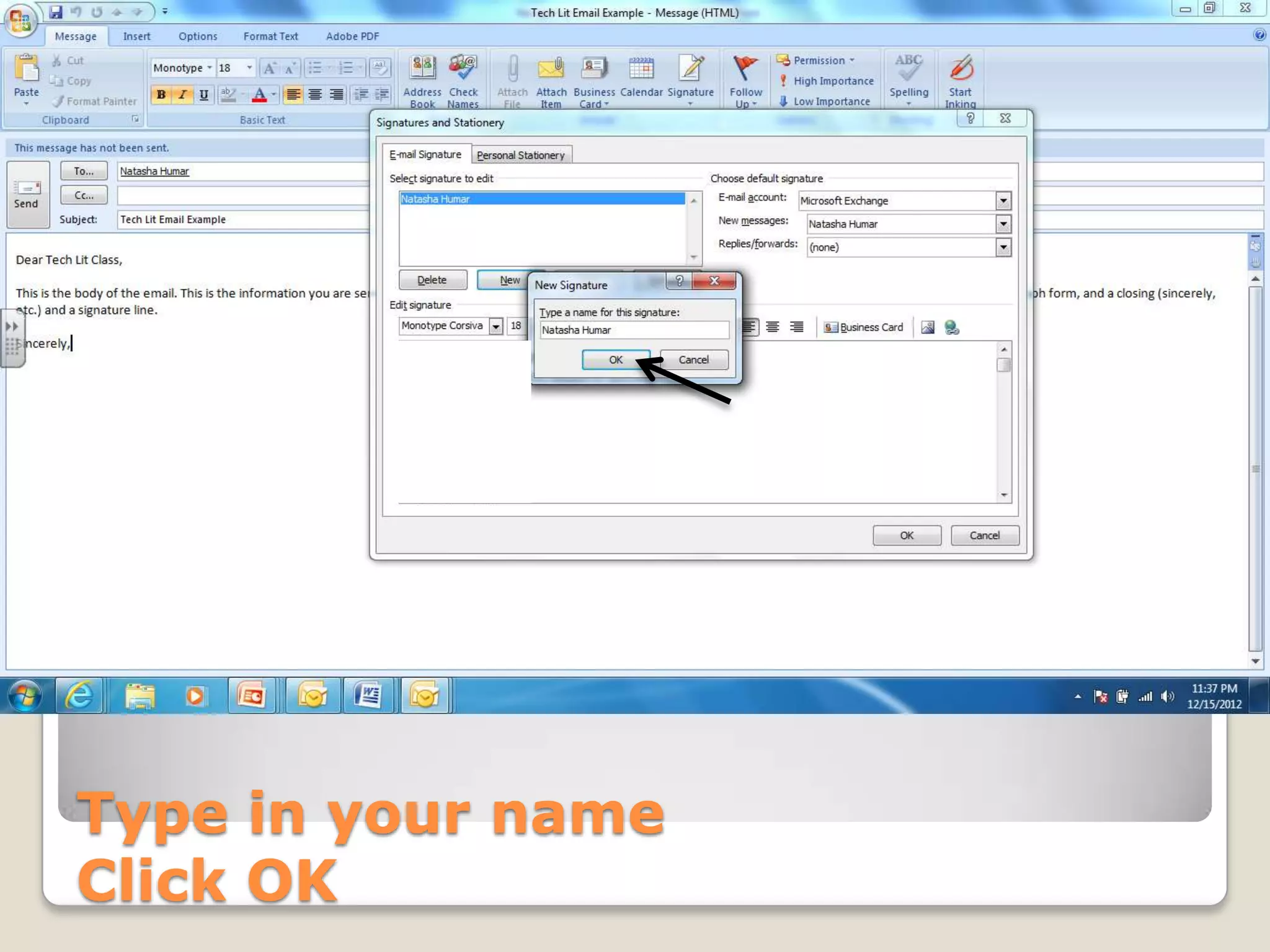Switch to the Message ribbon tab
Screen dimensions: 1270x952
click(x=76, y=37)
